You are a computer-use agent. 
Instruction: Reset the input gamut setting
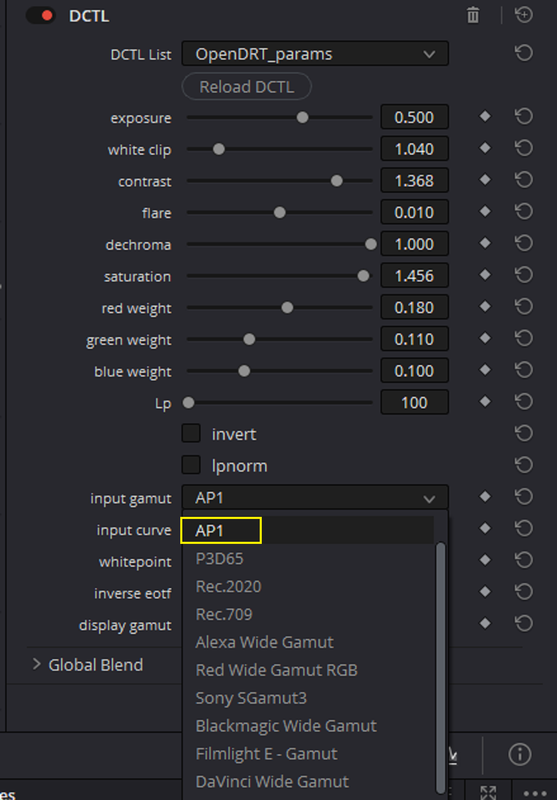[x=524, y=497]
